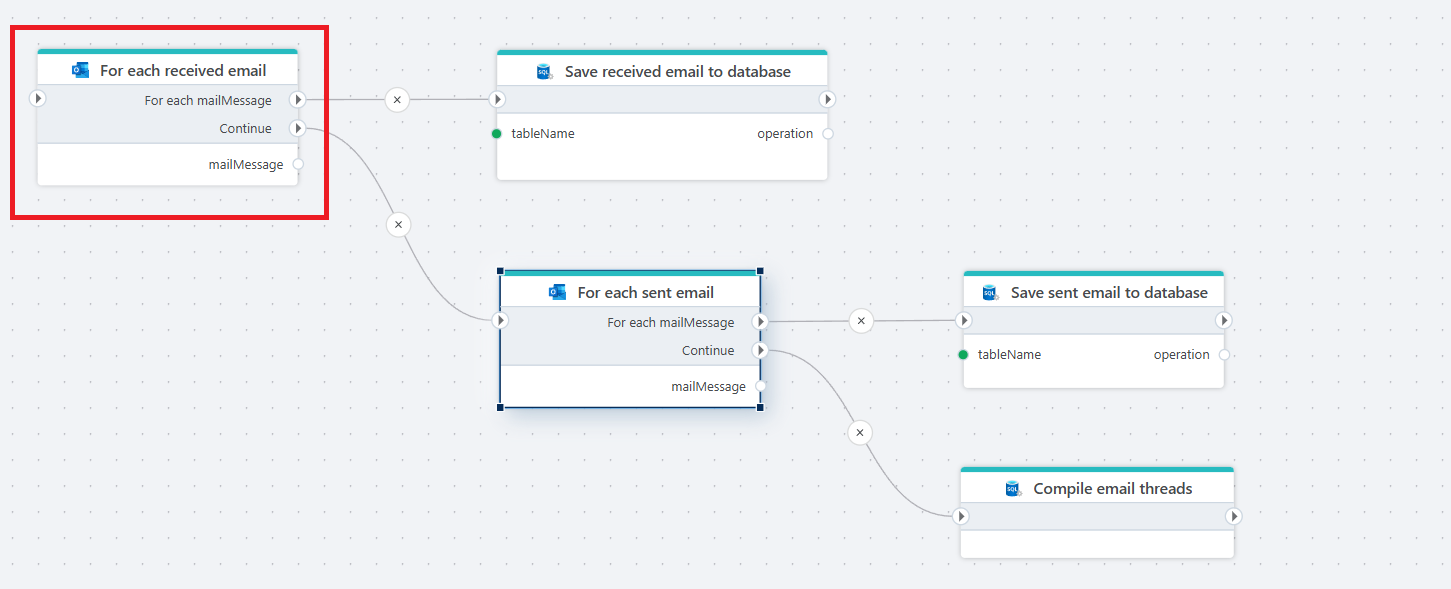
Task: Click the Outlook icon on For each received email
Action: tap(81, 70)
